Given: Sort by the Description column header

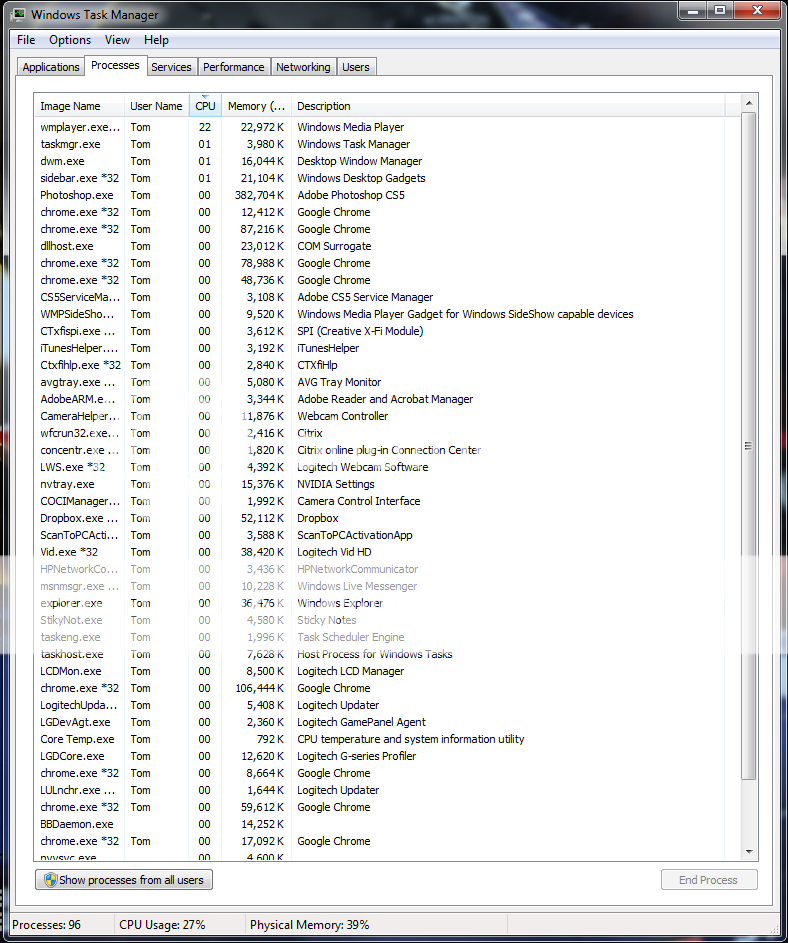Looking at the screenshot, I should coord(508,106).
